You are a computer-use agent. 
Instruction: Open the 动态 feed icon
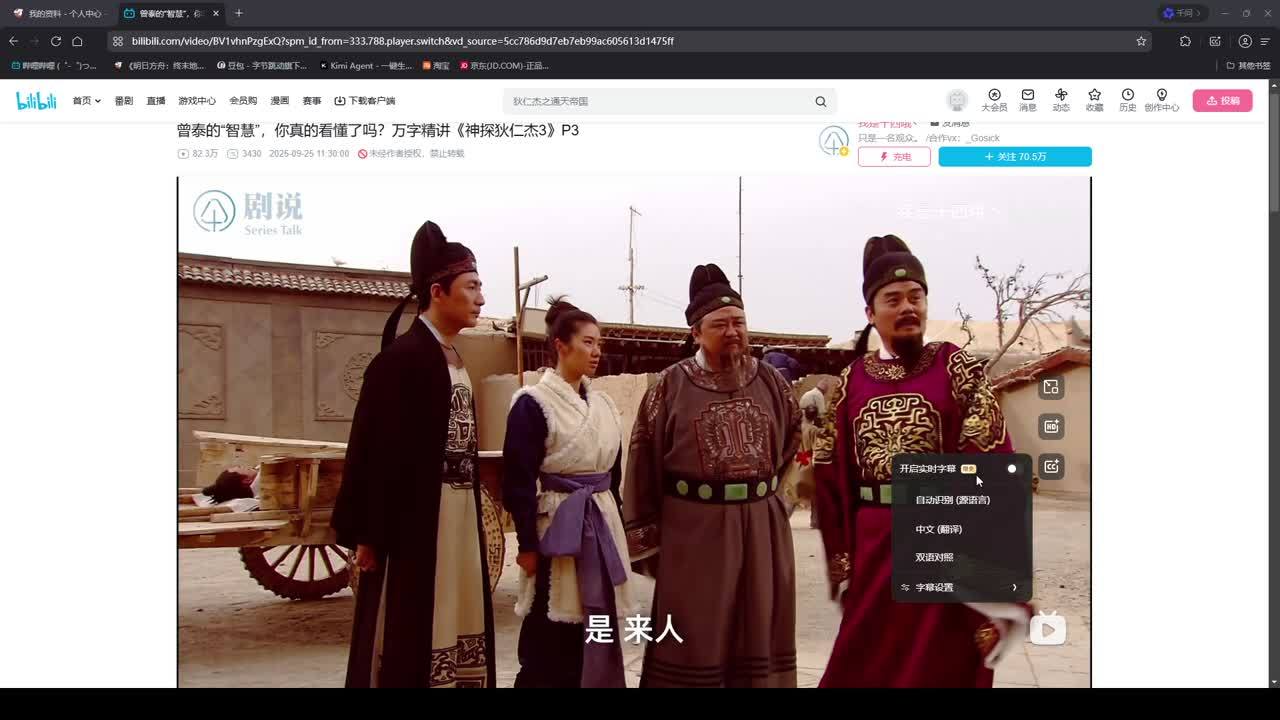pyautogui.click(x=1061, y=100)
